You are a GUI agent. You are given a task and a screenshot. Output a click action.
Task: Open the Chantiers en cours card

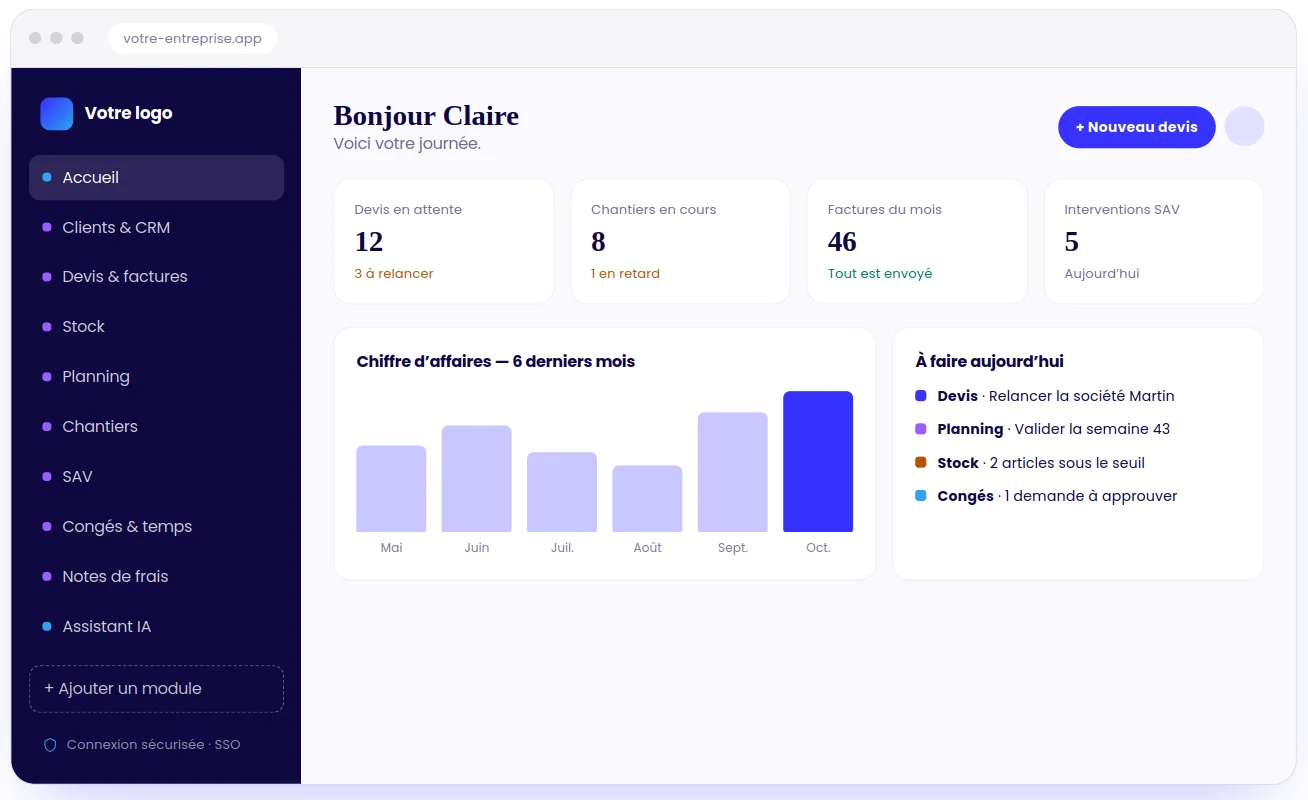click(680, 241)
